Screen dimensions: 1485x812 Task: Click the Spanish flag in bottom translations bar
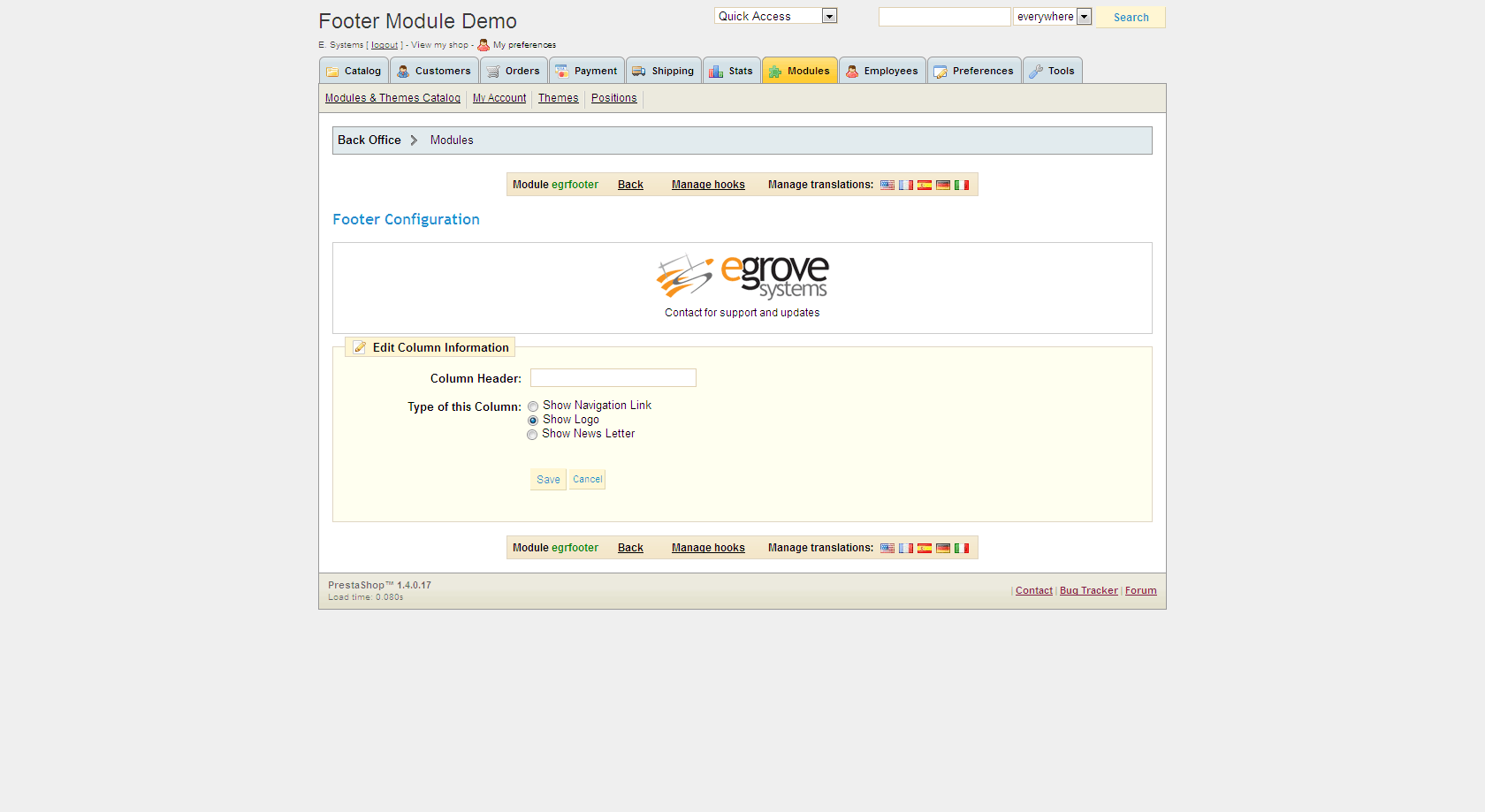point(924,548)
